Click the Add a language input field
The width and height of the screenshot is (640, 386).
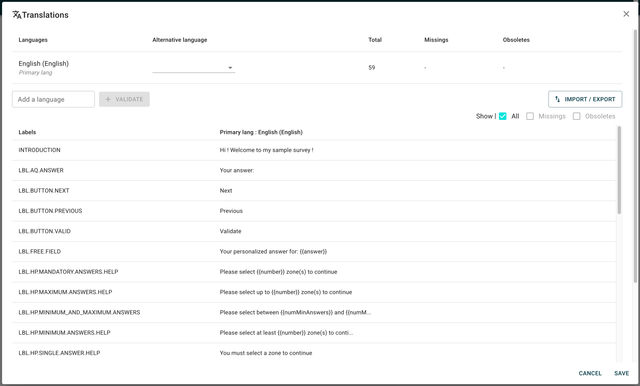[53, 99]
